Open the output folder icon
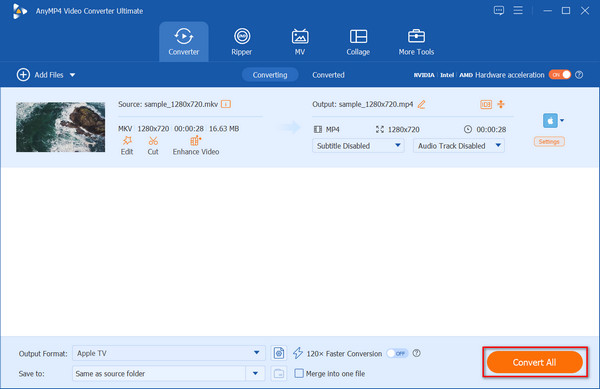Screen dimensions: 600x389 click(x=279, y=373)
